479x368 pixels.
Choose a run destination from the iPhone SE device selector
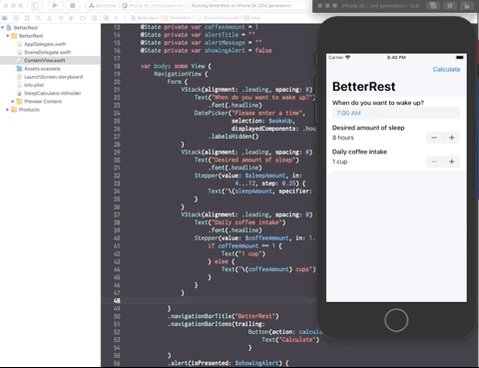153,6
